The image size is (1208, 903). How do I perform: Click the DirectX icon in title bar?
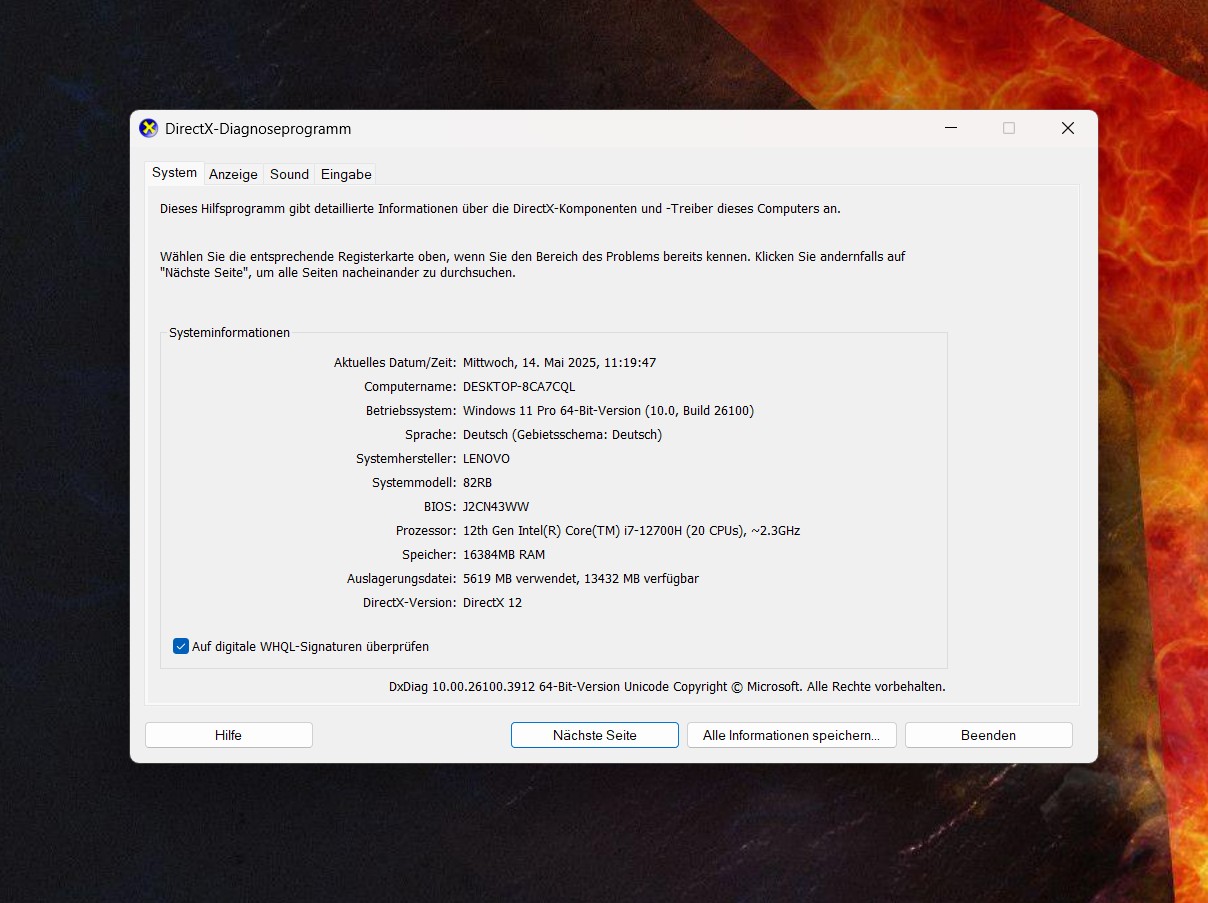coord(149,128)
